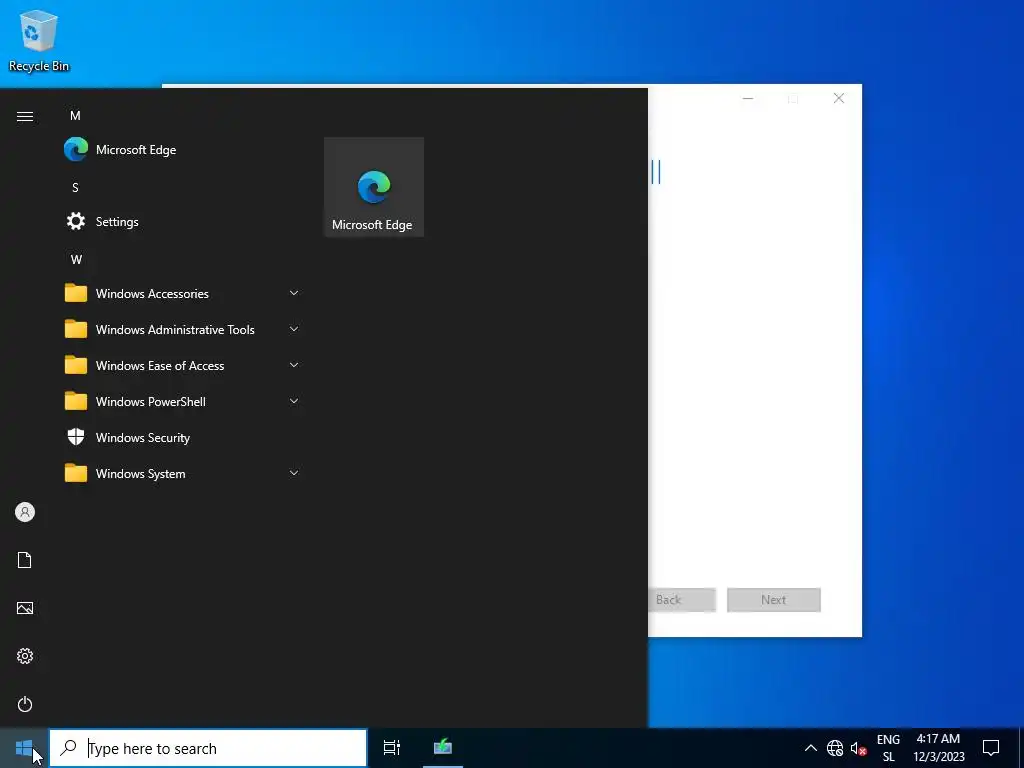Viewport: 1024px width, 768px height.
Task: Close the background window
Action: [x=839, y=99]
